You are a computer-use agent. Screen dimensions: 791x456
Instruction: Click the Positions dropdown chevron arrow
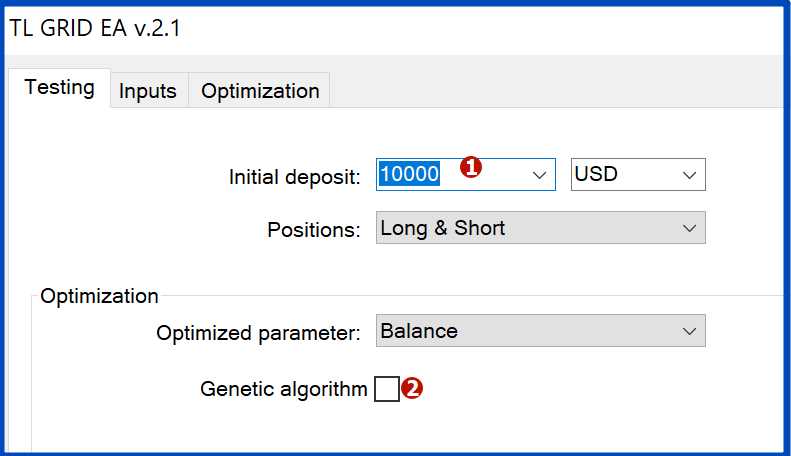click(689, 228)
